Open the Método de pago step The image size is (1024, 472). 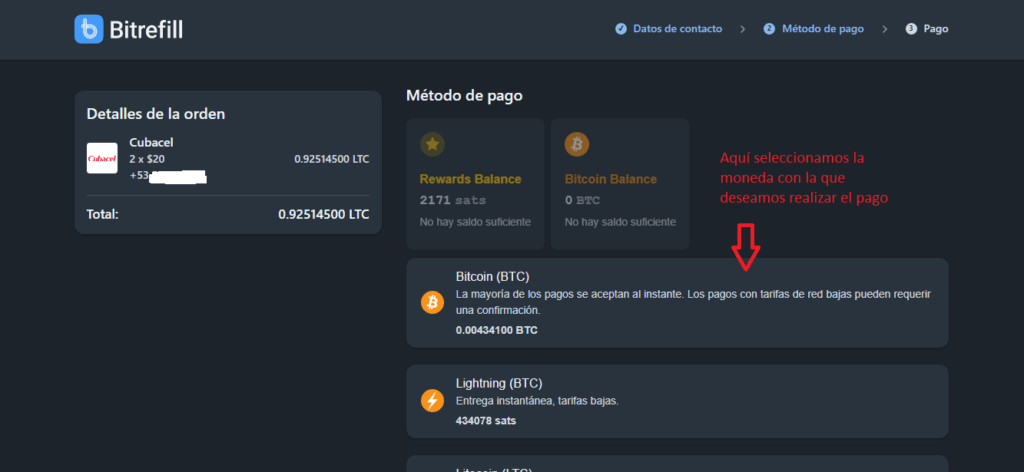pos(823,29)
